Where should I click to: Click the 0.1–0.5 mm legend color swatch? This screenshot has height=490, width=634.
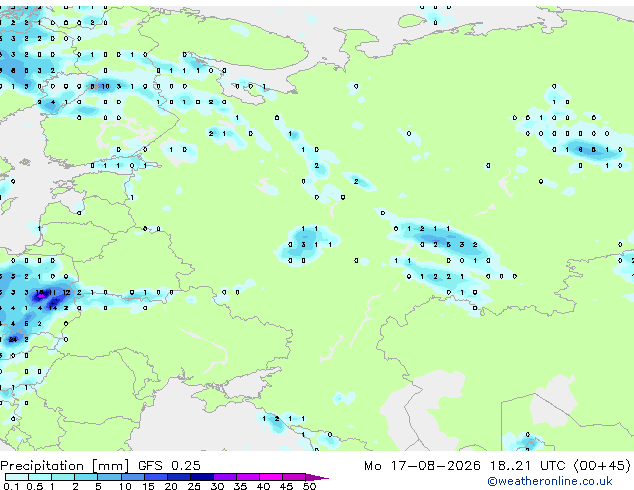tap(17, 477)
